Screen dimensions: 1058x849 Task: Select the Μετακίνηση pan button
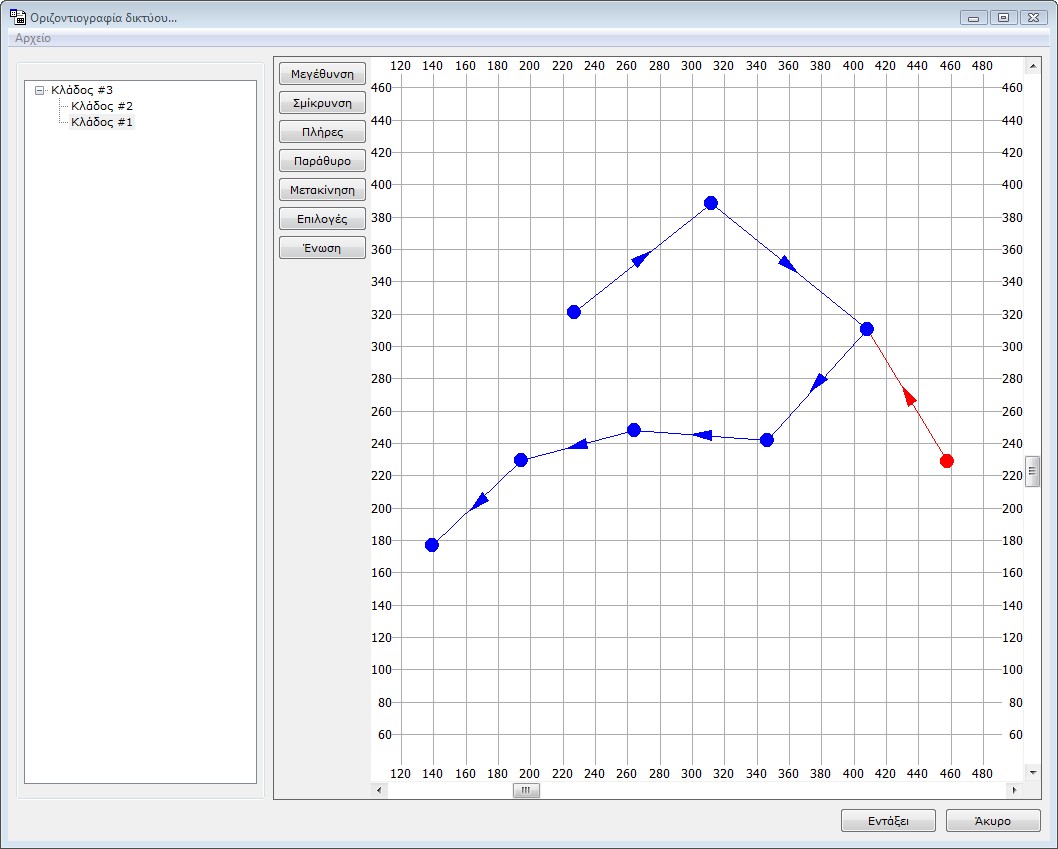pyautogui.click(x=322, y=190)
